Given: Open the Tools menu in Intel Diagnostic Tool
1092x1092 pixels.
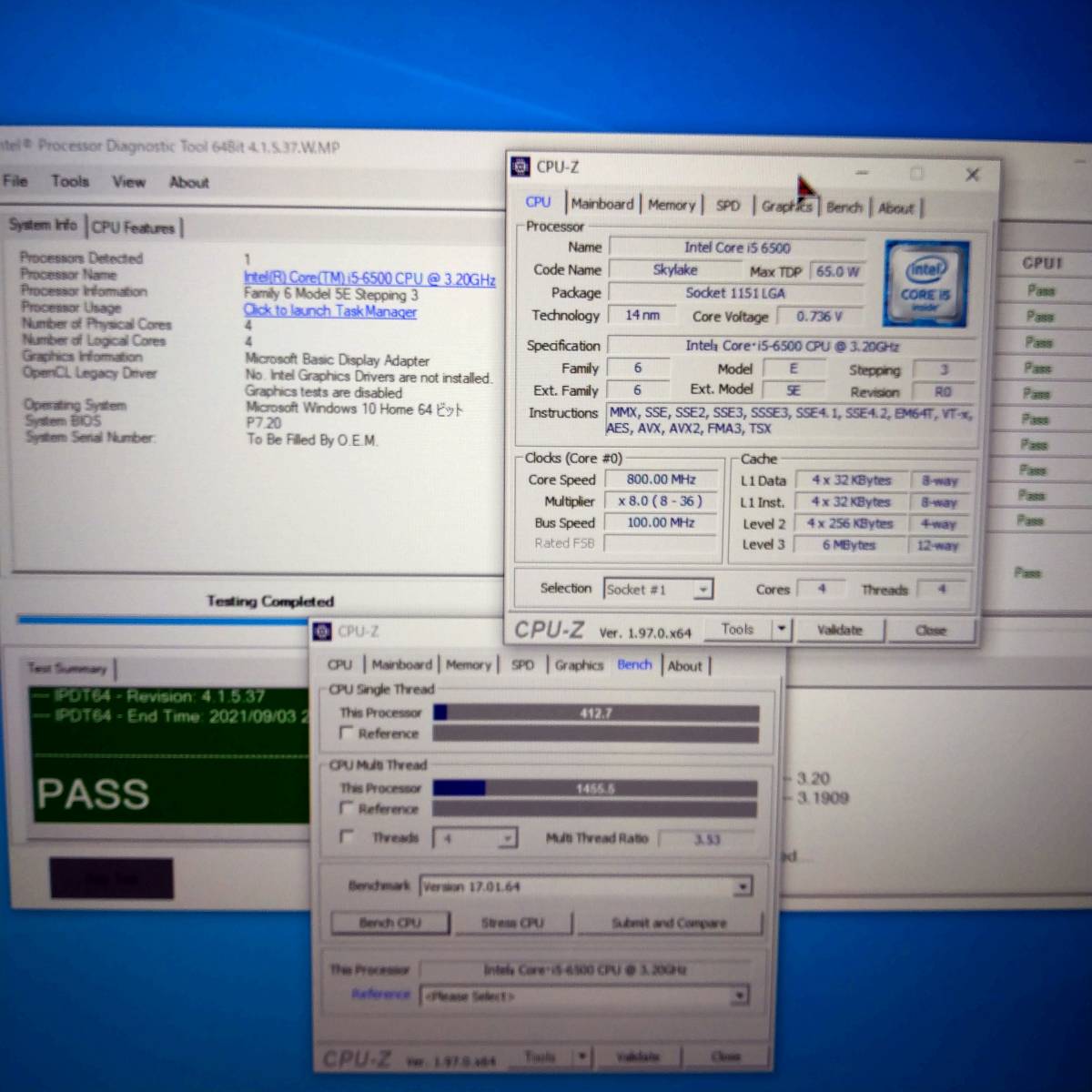Looking at the screenshot, I should [70, 181].
